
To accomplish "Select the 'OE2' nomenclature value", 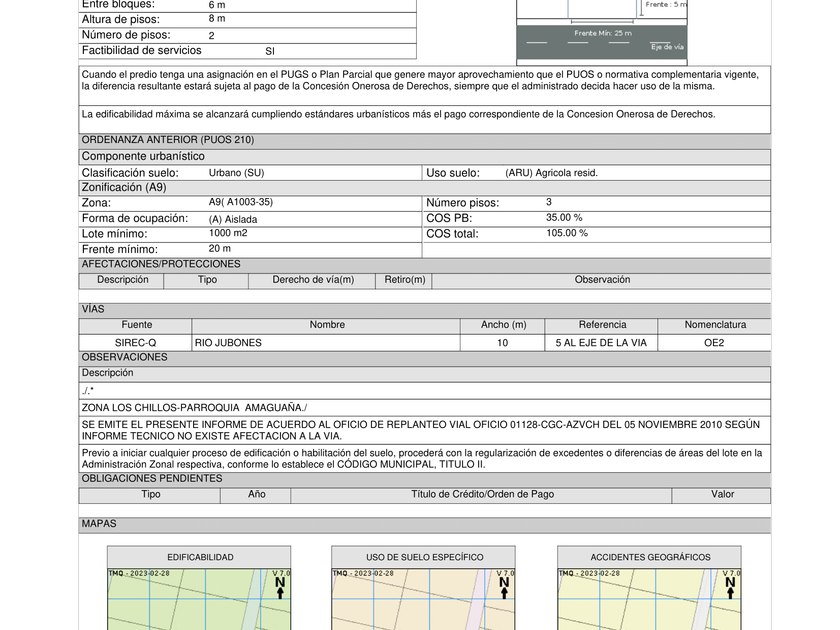I will coord(714,343).
